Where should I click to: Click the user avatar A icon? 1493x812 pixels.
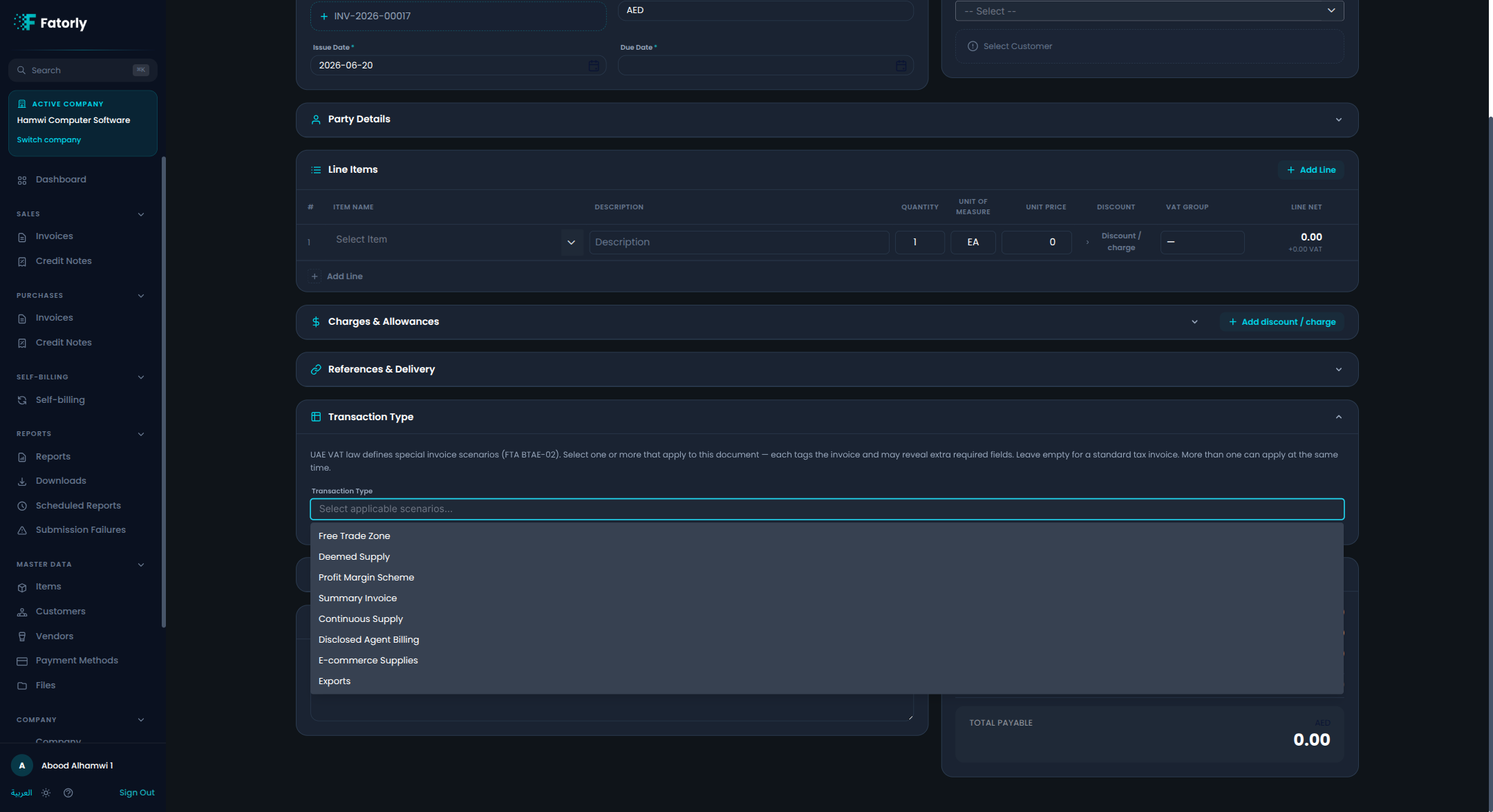22,765
